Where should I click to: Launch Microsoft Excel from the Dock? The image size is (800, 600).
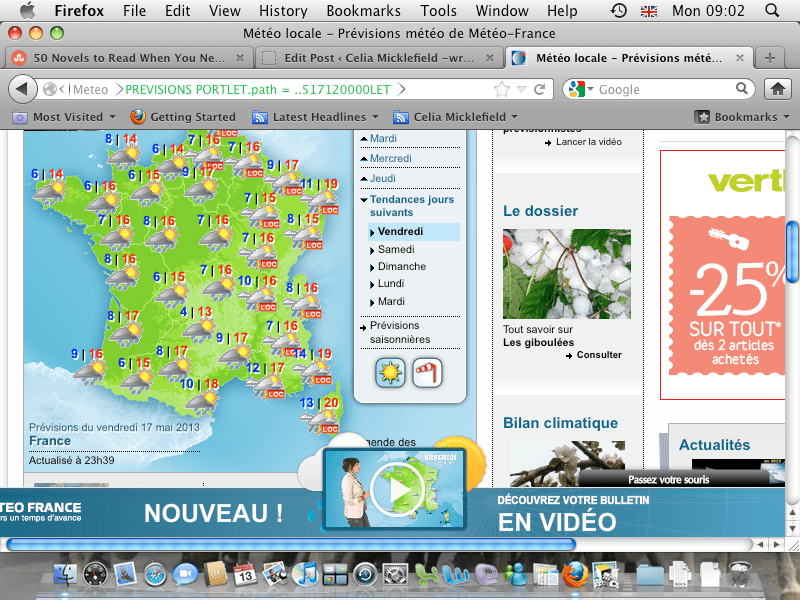click(x=427, y=575)
